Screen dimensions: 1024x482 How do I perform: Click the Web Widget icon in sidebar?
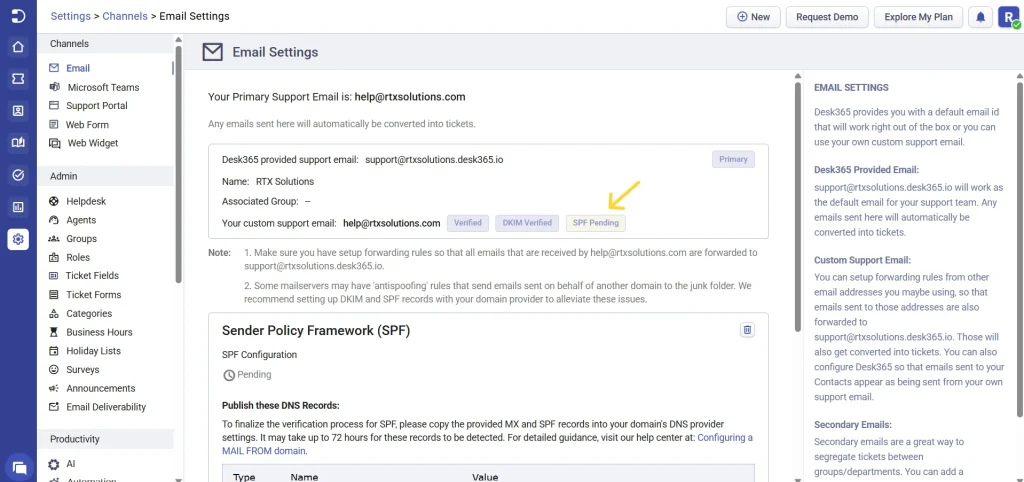54,143
